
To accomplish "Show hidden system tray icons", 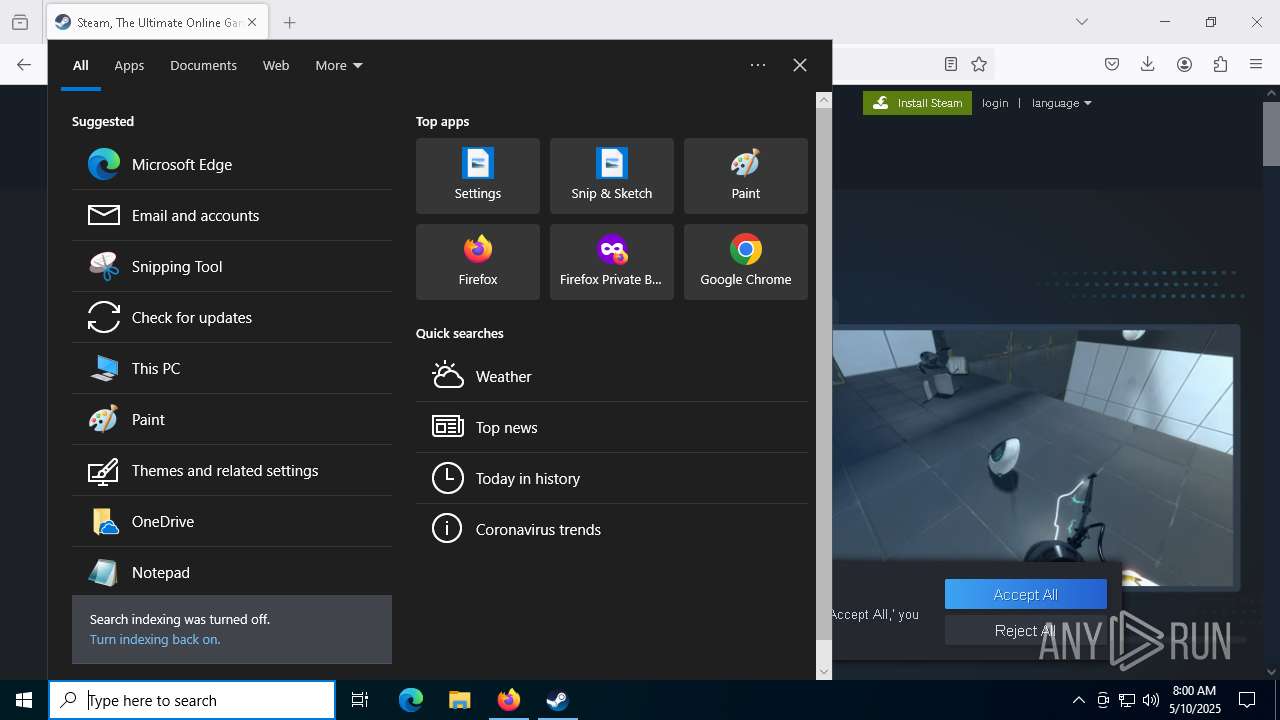I will pos(1078,700).
